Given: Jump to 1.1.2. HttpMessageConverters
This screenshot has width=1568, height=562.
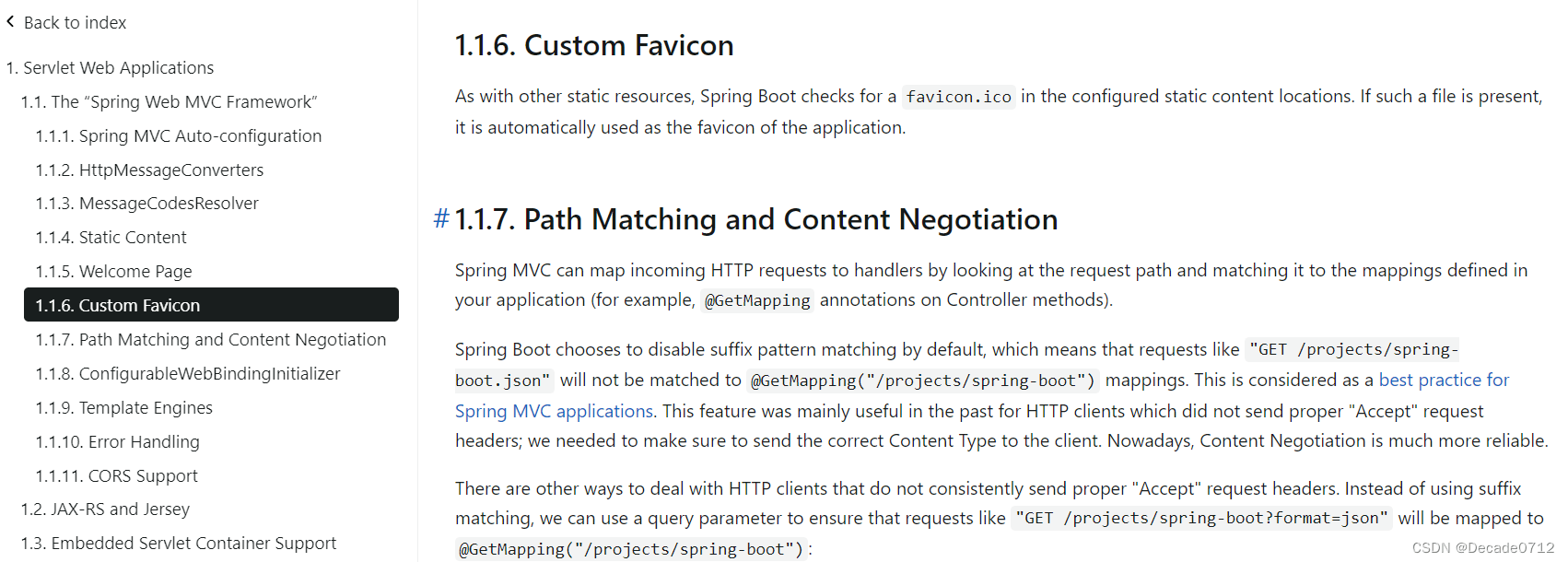Looking at the screenshot, I should coord(149,170).
